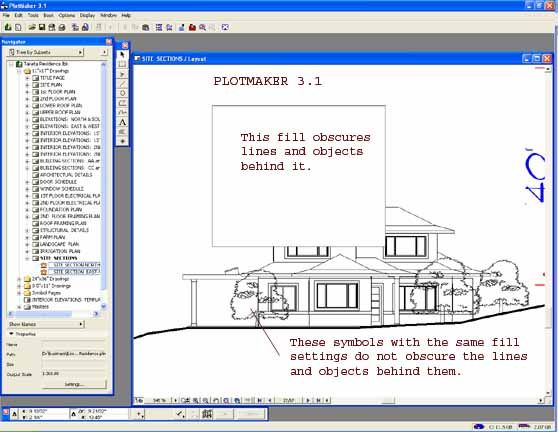Click the small arrow button beside Tree by Subsets
The height and width of the screenshot is (432, 558).
click(x=104, y=52)
